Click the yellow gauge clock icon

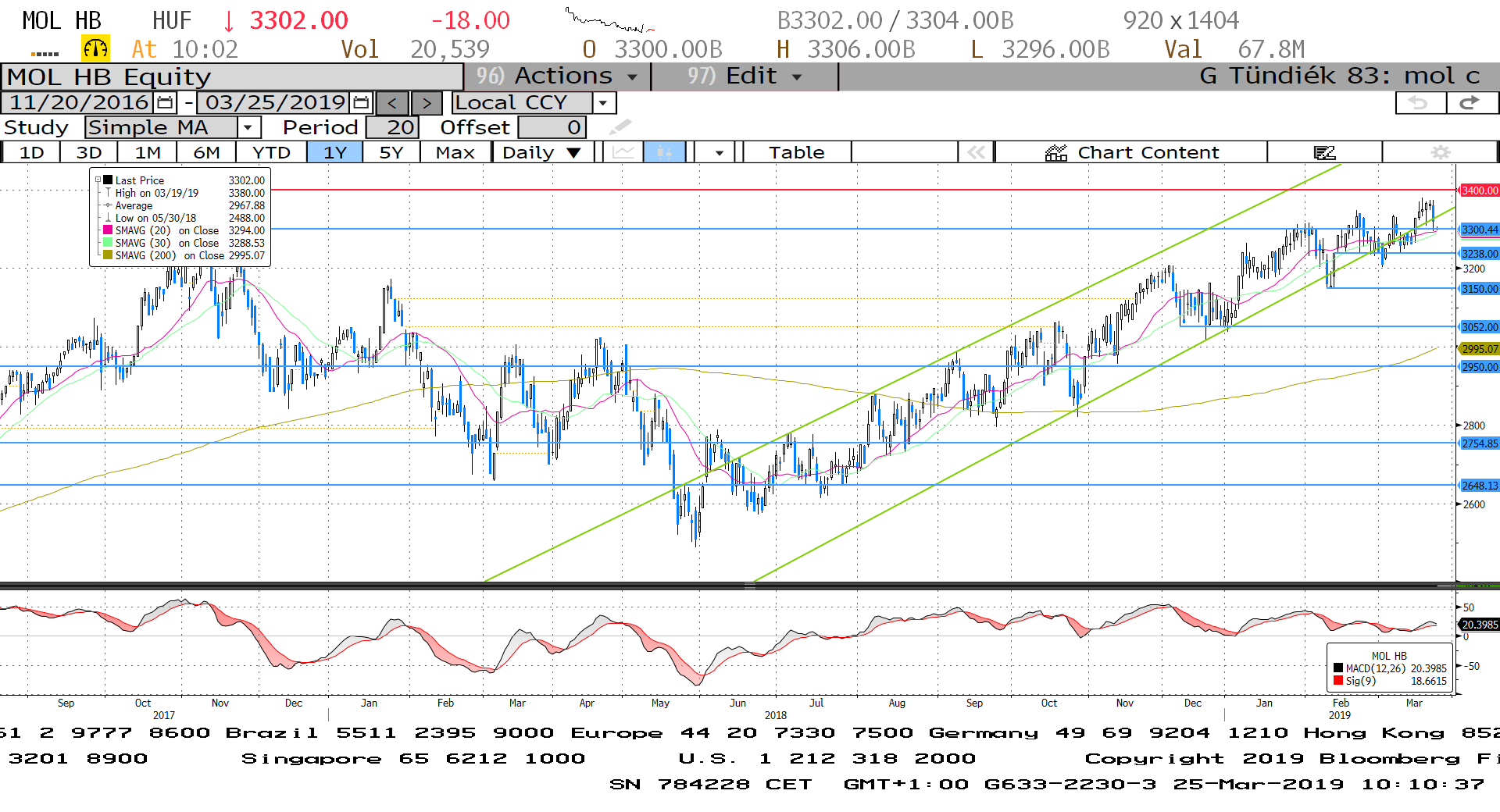[95, 48]
